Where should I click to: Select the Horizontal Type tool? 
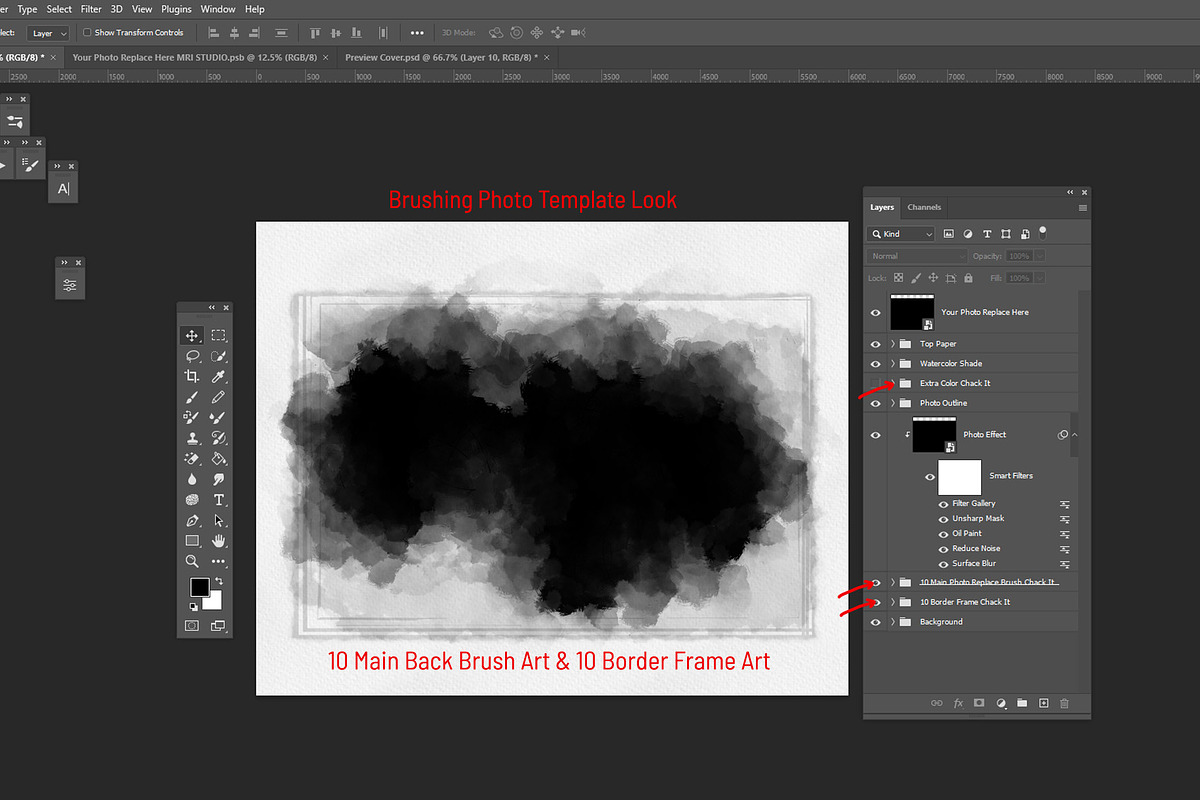218,500
